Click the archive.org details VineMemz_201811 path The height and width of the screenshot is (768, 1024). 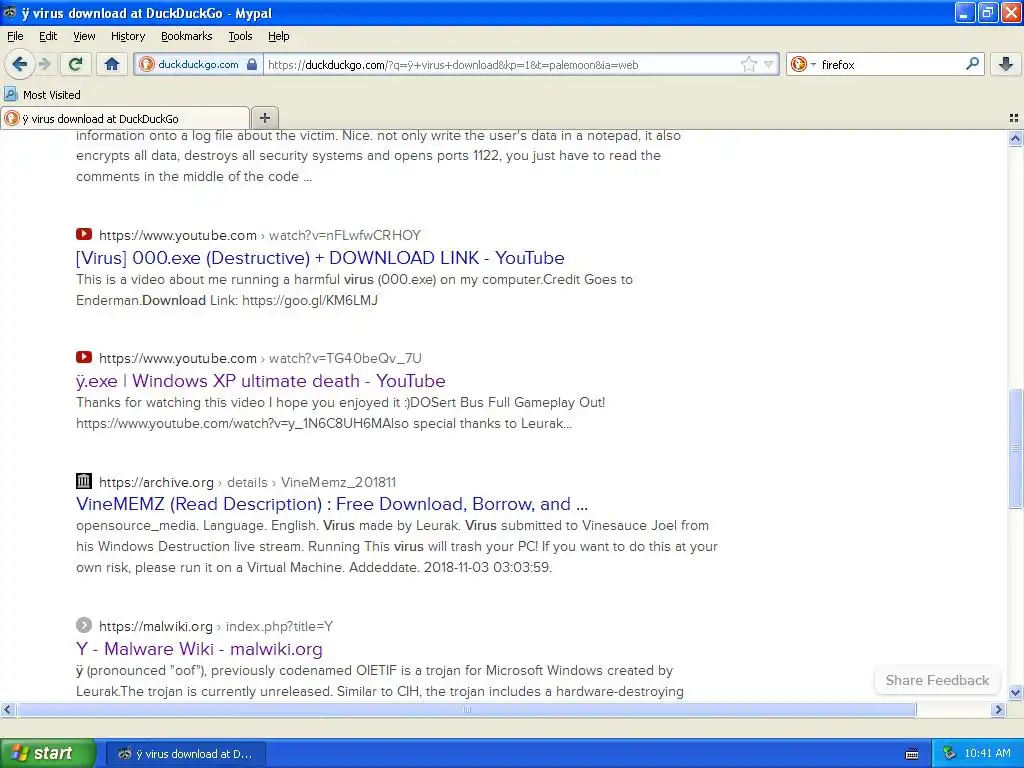pyautogui.click(x=248, y=482)
